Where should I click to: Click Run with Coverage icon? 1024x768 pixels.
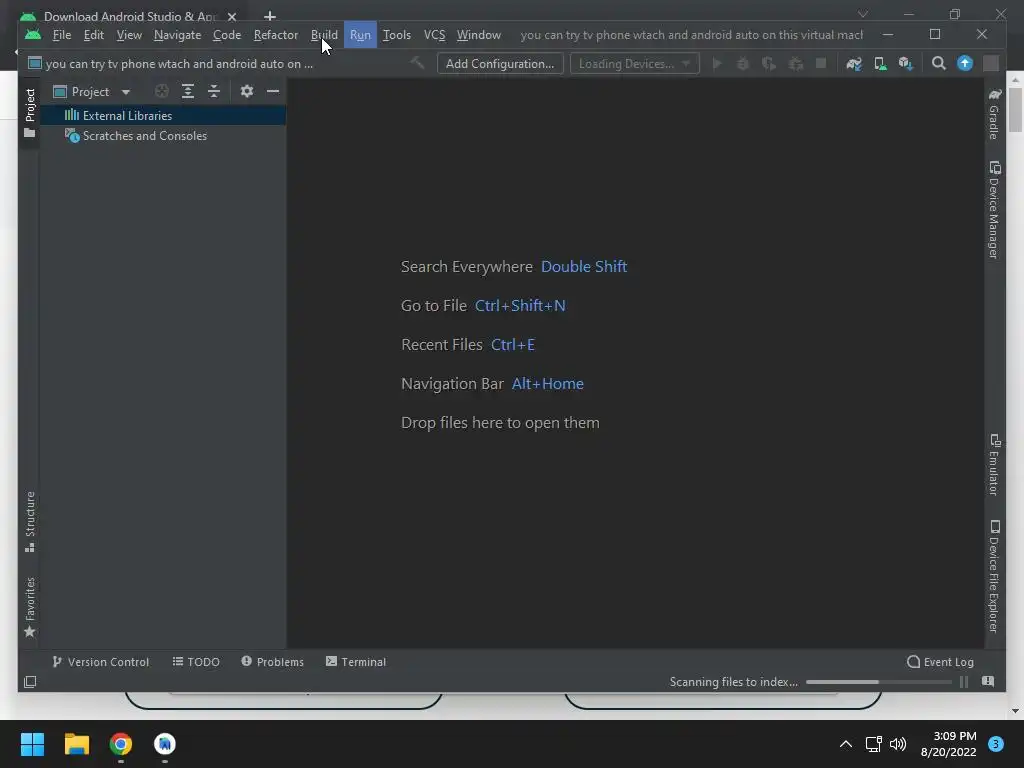tap(769, 63)
